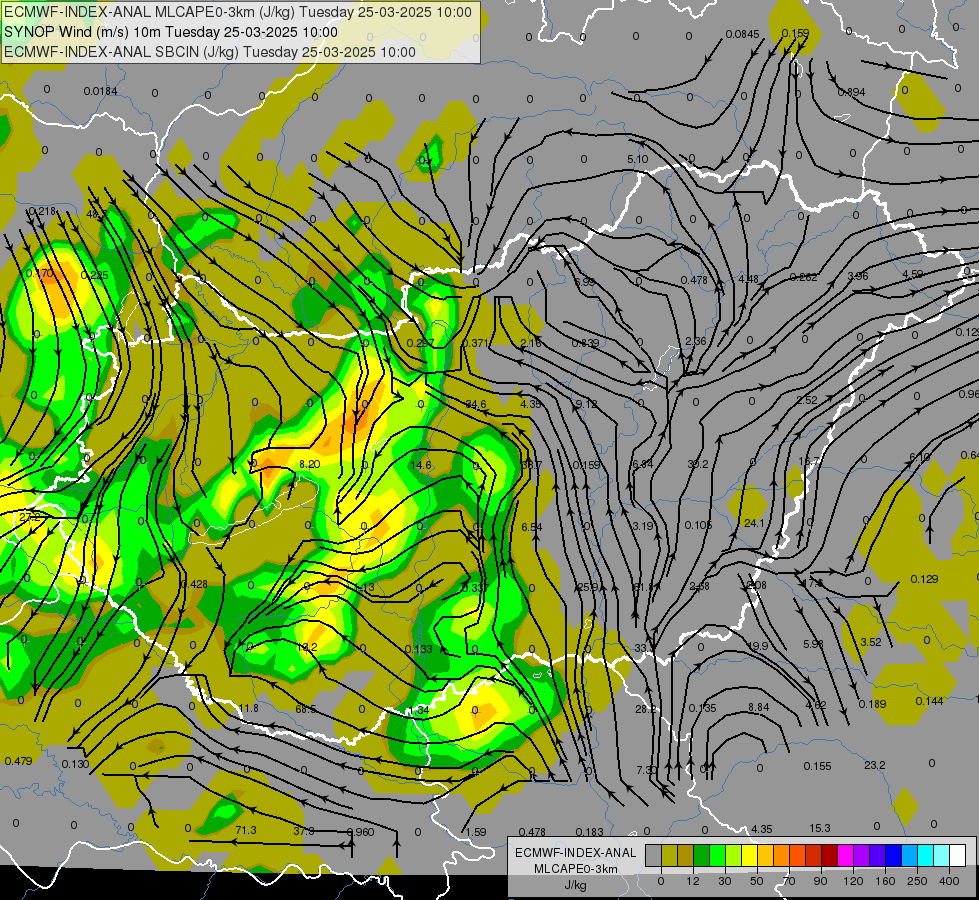Click the map value '8.84'
Viewport: 979px width, 900px height.
point(759,708)
